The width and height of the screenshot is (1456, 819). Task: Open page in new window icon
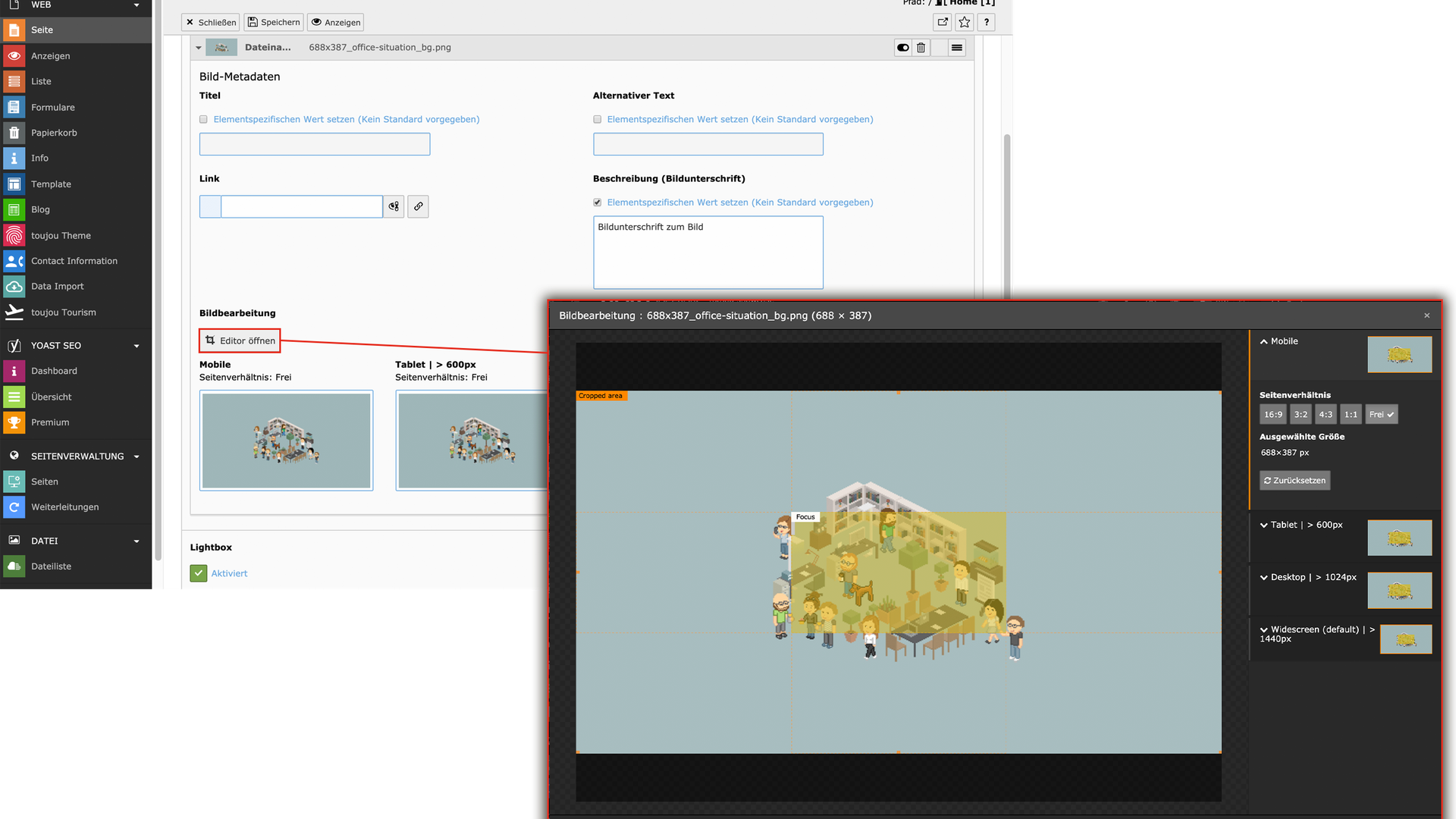pyautogui.click(x=943, y=22)
